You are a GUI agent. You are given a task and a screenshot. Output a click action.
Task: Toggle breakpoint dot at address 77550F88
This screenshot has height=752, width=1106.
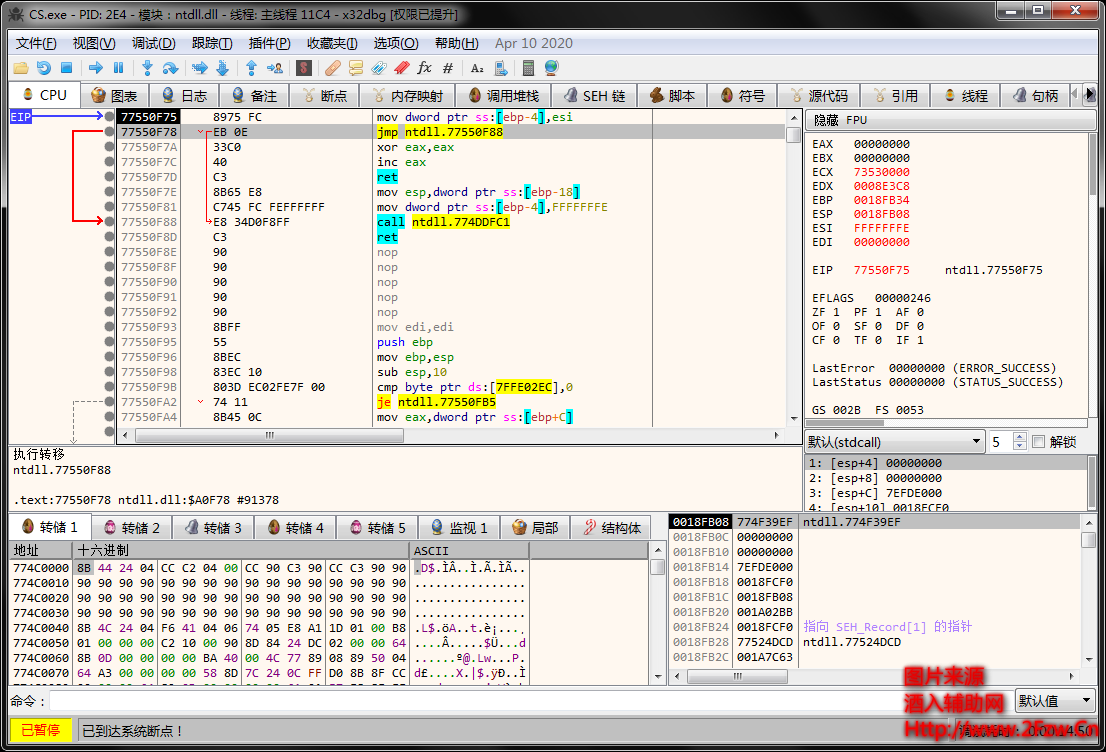click(x=109, y=222)
